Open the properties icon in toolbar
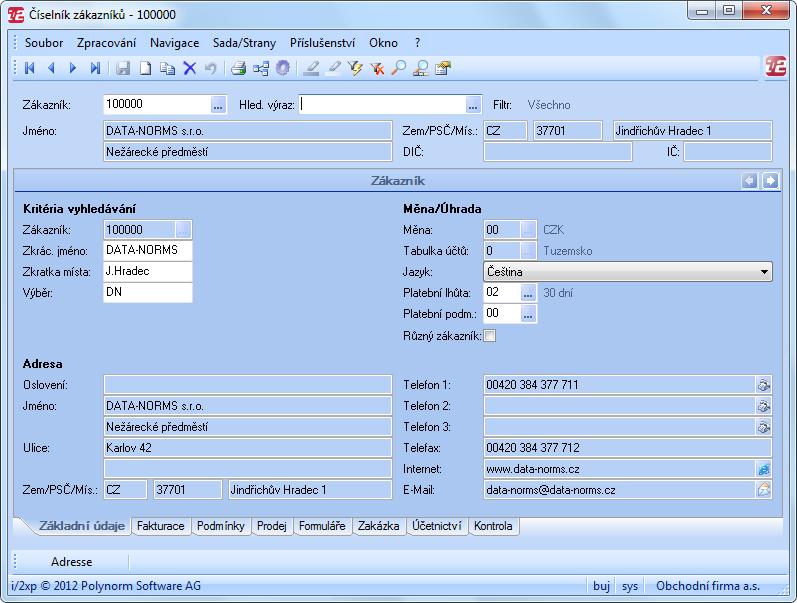The image size is (797, 603). pyautogui.click(x=443, y=68)
